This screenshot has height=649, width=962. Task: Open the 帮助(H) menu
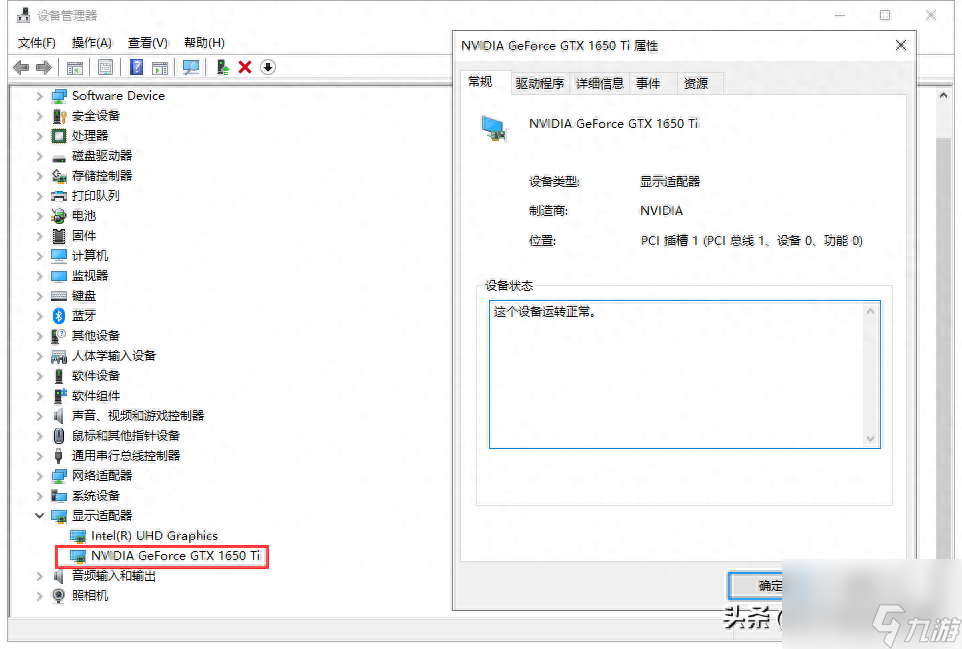click(x=204, y=42)
